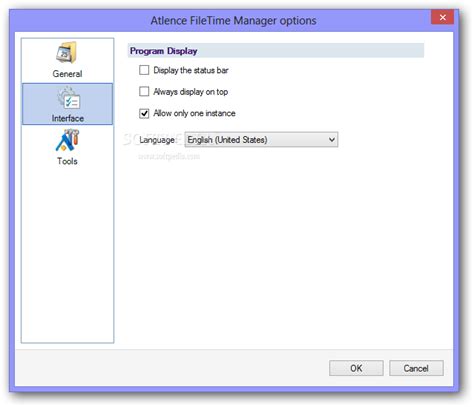The height and width of the screenshot is (407, 474).
Task: Open the General settings calendar-folder icon
Action: click(x=67, y=53)
